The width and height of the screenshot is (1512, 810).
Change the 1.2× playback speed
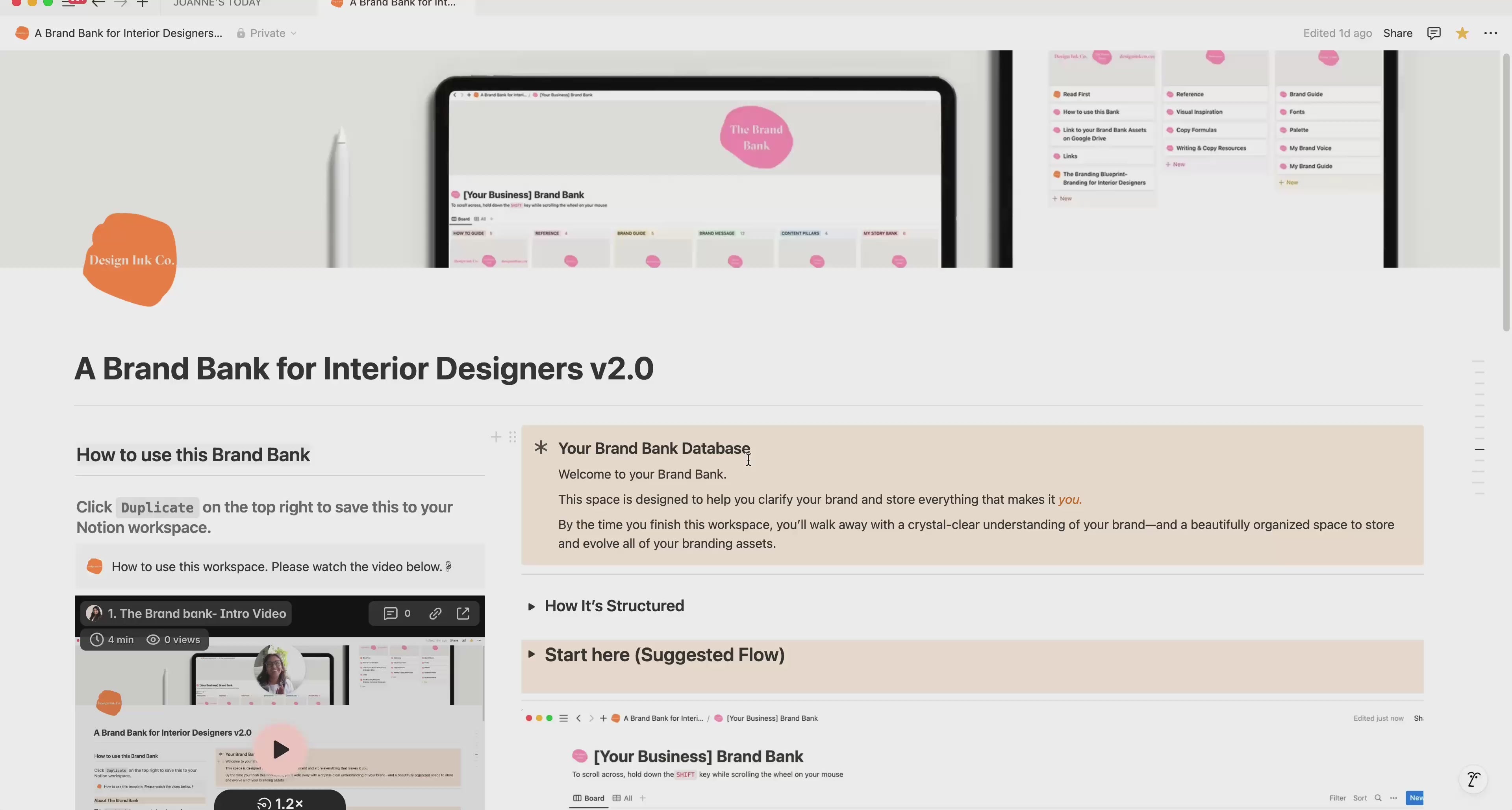280,803
